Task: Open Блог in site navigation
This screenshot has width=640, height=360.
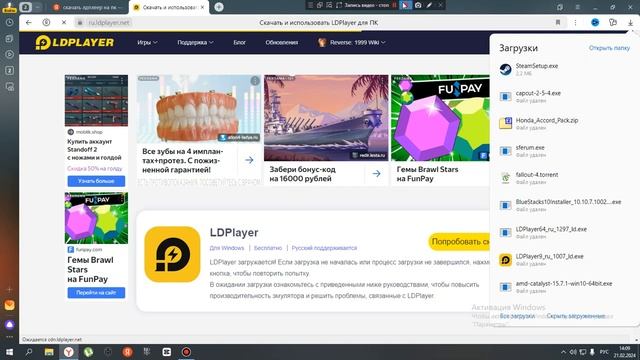Action: click(x=240, y=42)
